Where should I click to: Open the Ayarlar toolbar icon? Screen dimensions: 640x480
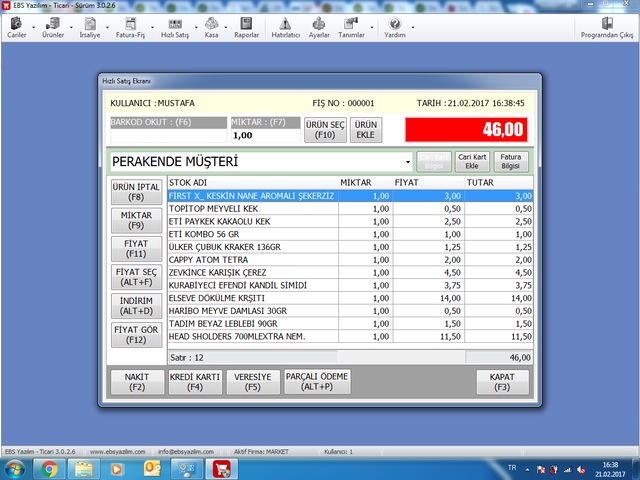(x=319, y=27)
